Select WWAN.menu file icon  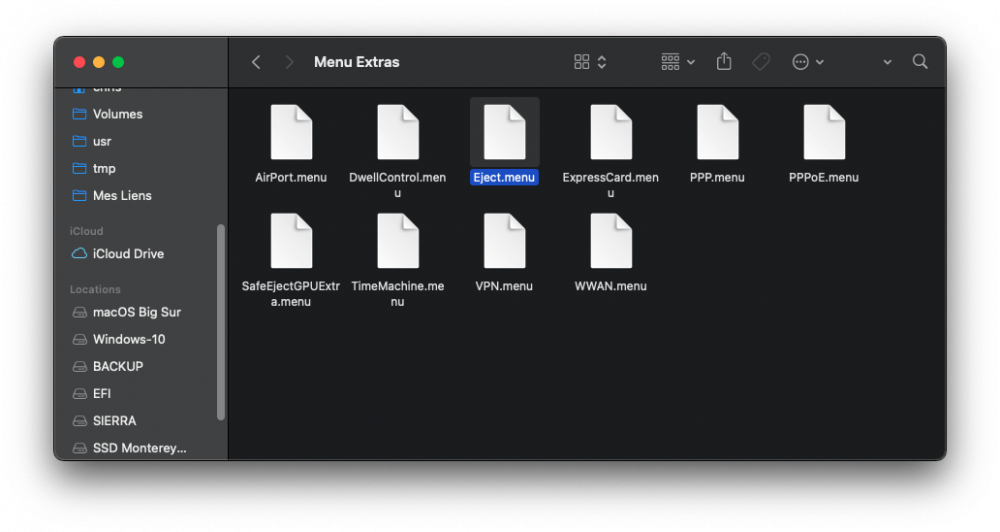[611, 241]
